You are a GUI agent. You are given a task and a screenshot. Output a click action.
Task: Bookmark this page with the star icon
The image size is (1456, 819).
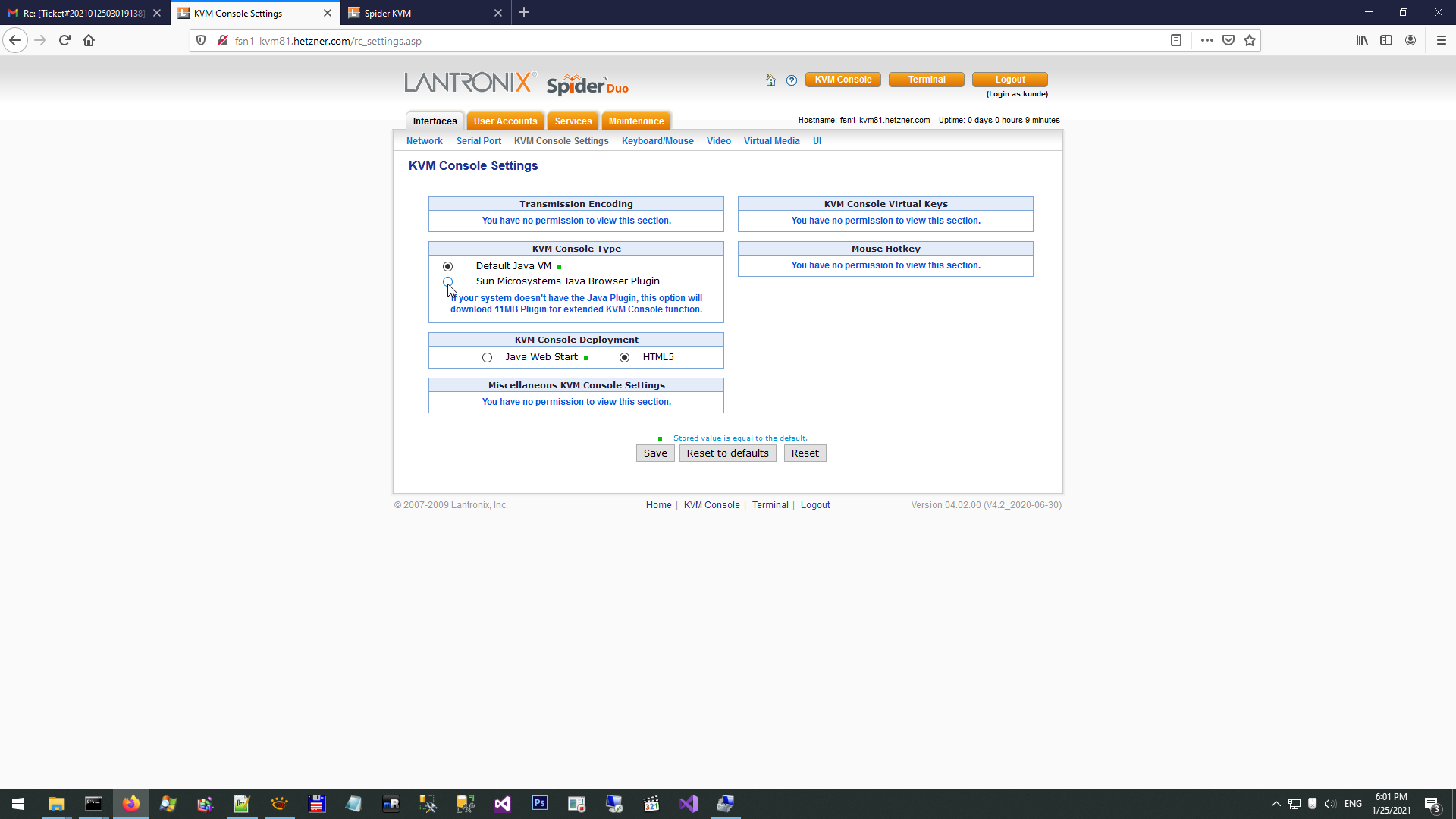click(1250, 41)
